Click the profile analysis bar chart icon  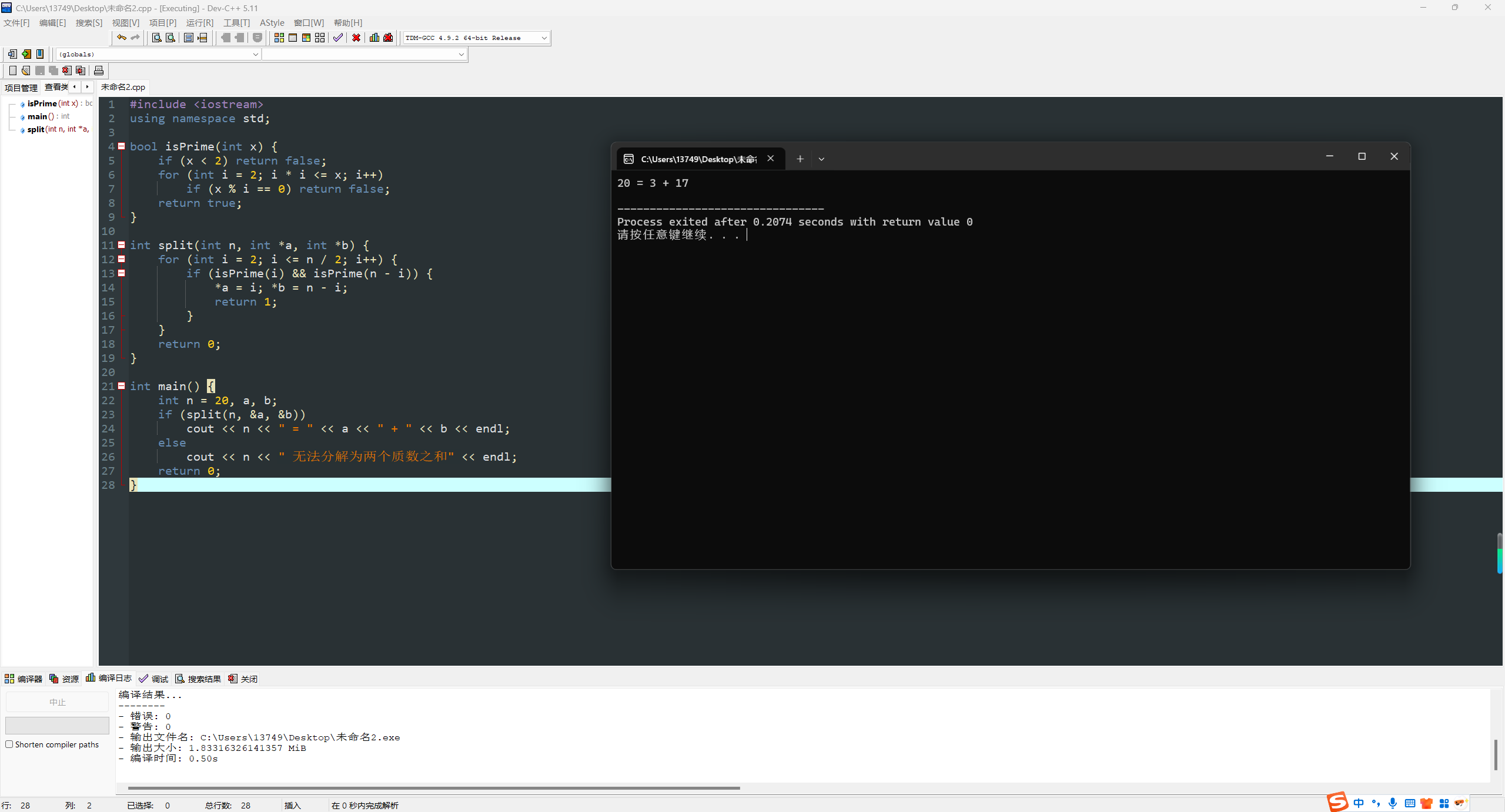click(x=374, y=38)
